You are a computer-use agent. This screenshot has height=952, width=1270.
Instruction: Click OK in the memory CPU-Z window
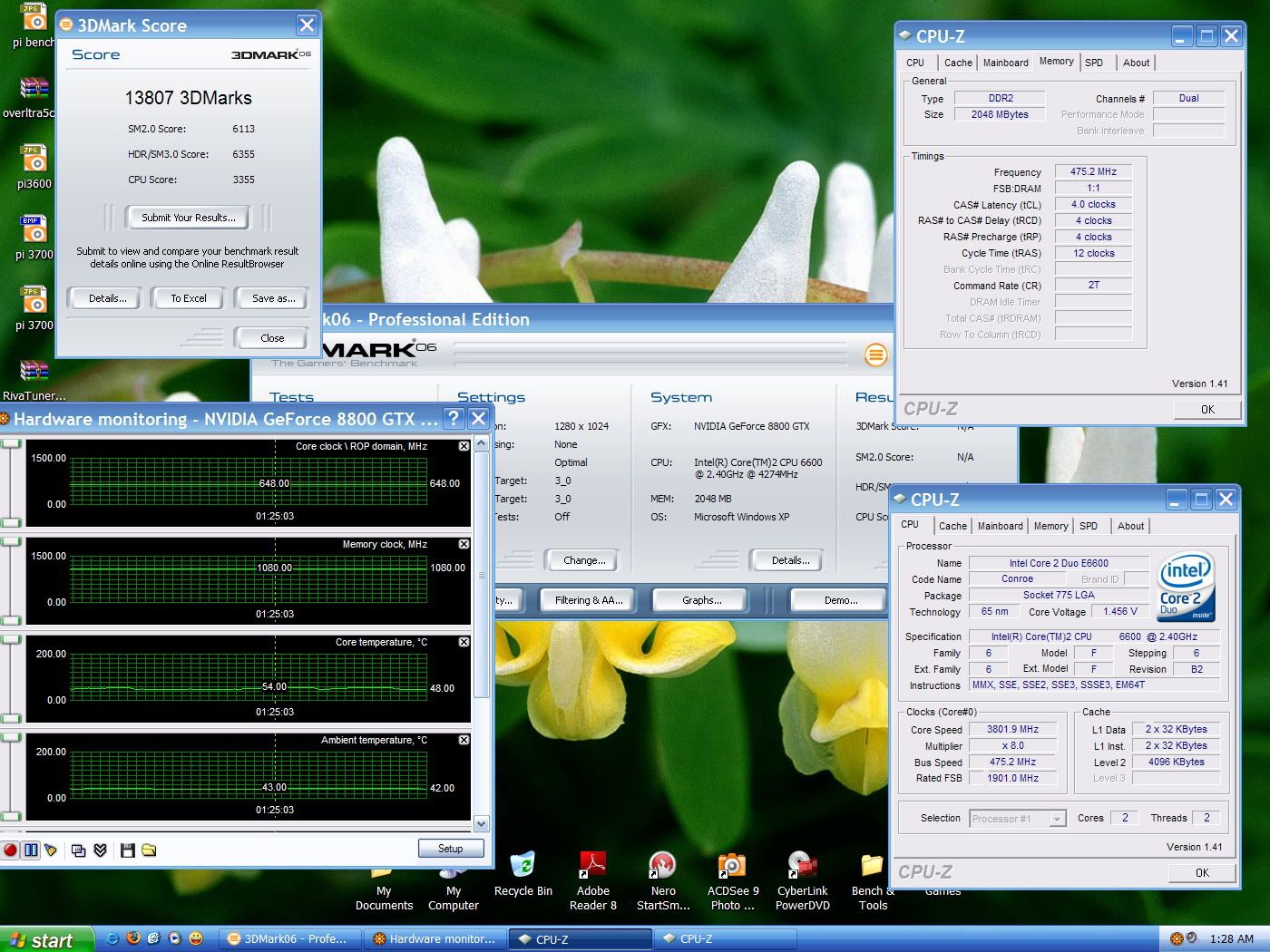[x=1207, y=410]
